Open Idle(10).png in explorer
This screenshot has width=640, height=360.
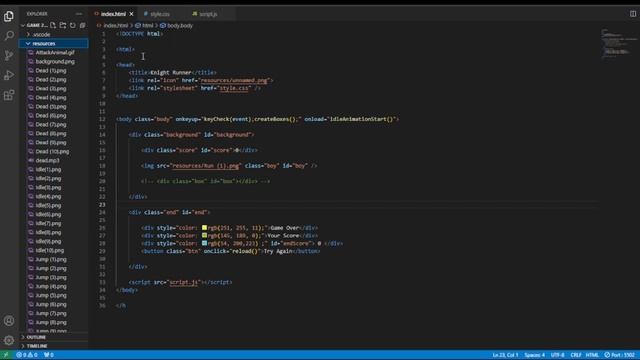[49, 250]
